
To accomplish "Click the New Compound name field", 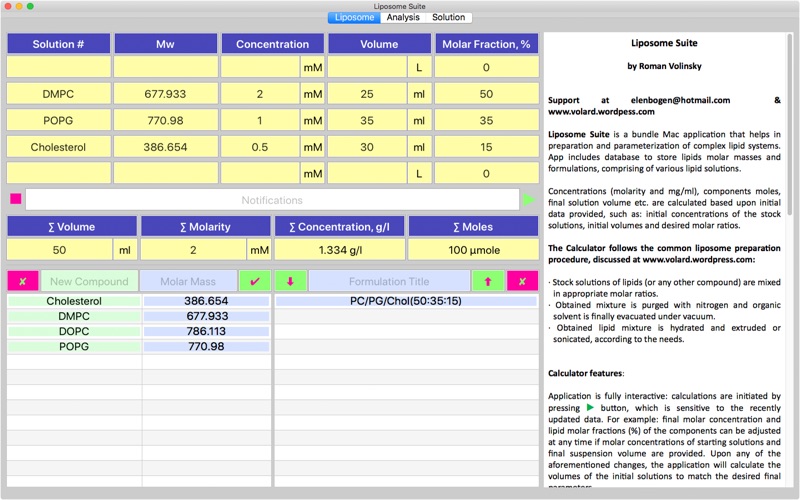I will coord(89,281).
